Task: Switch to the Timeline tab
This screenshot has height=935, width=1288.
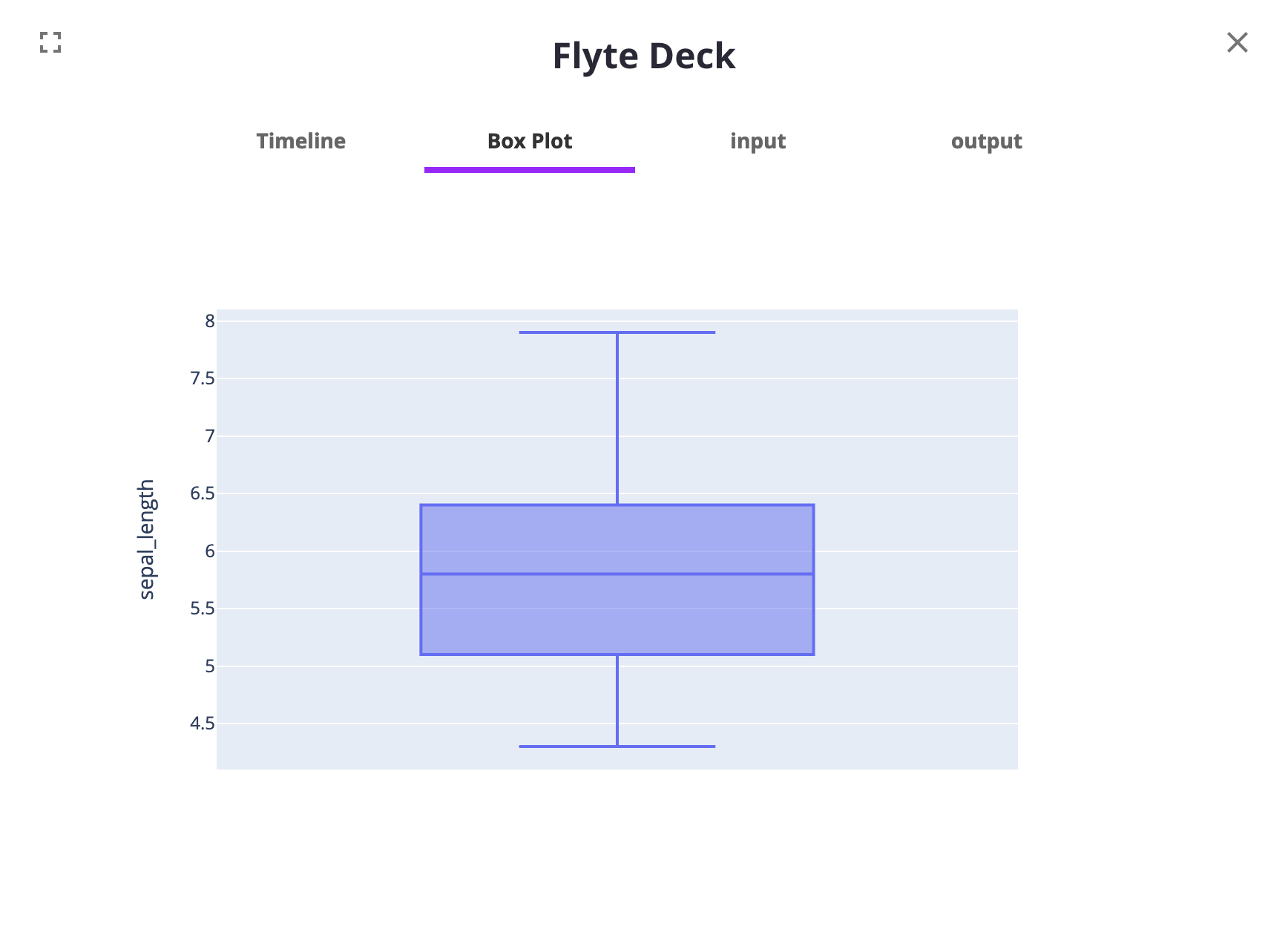Action: point(300,141)
